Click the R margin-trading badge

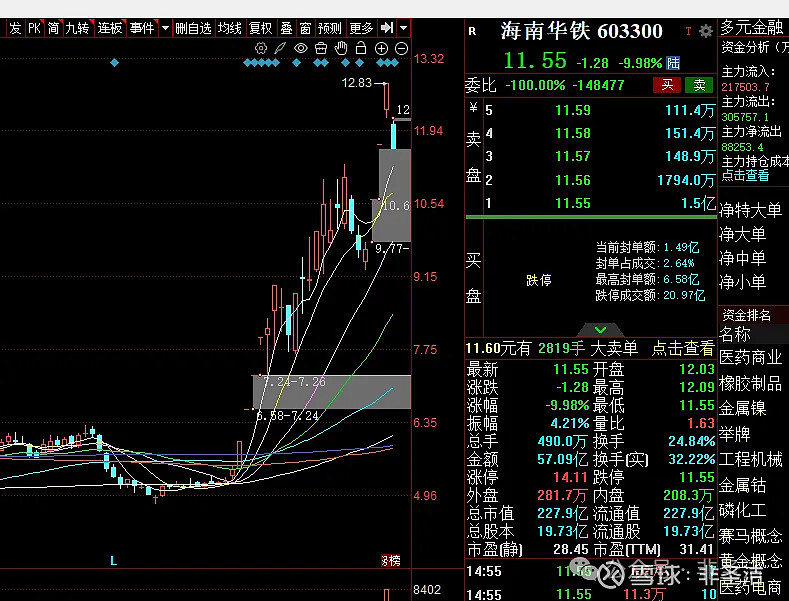click(x=472, y=31)
